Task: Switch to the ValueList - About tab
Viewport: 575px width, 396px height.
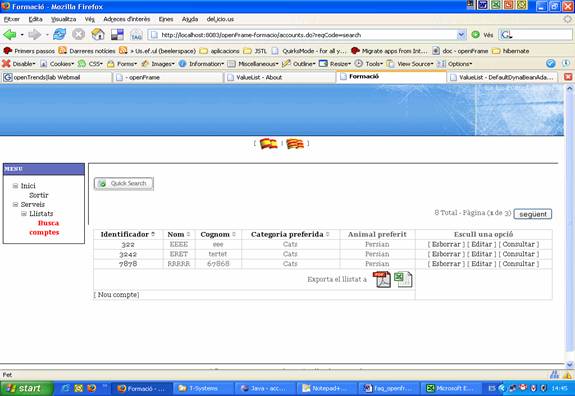Action: 279,77
